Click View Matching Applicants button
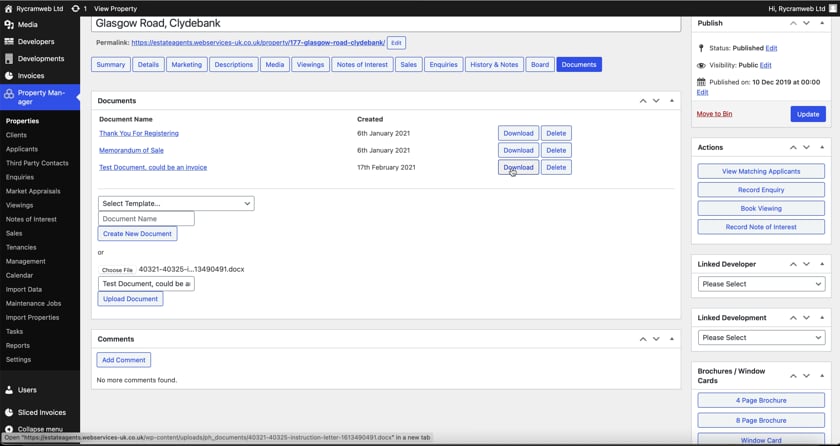840x446 pixels. click(761, 171)
